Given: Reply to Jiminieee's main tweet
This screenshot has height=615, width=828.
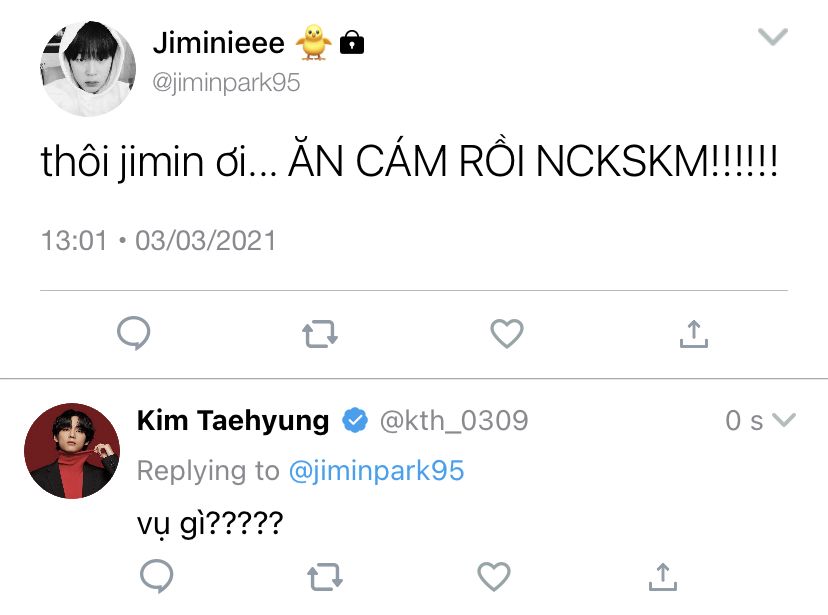Looking at the screenshot, I should pos(134,334).
